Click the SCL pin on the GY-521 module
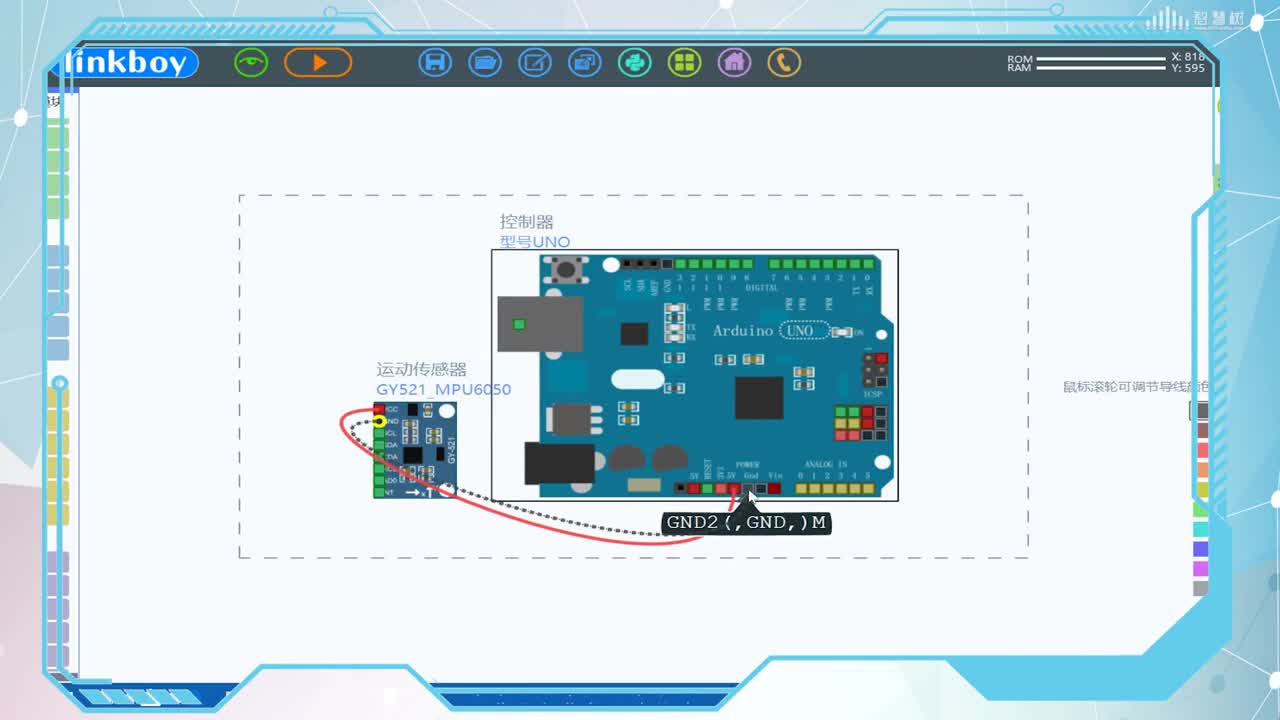1280x720 pixels. (380, 433)
